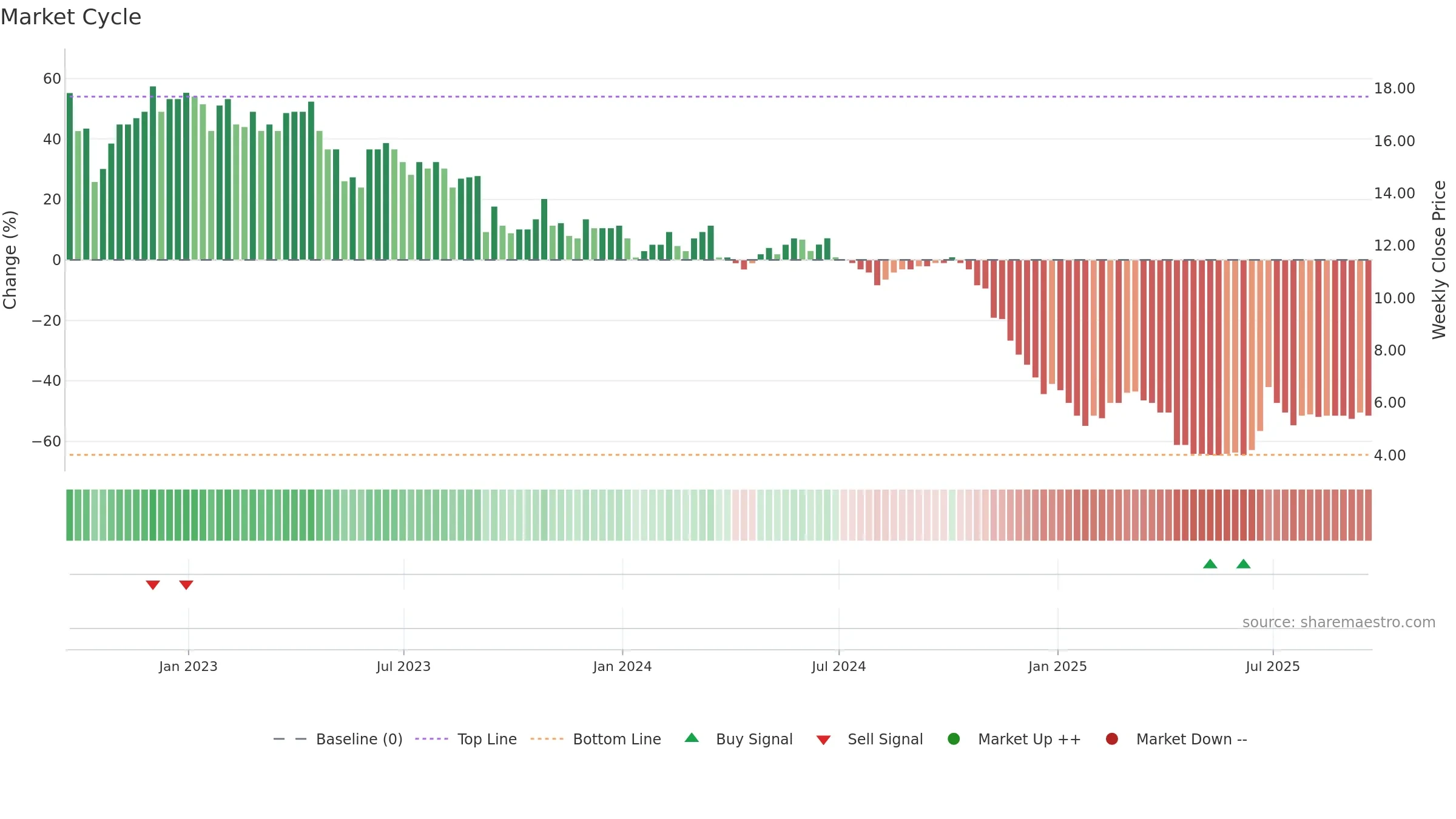1456x819 pixels.
Task: Click the Jul 2024 axis label
Action: 839,666
